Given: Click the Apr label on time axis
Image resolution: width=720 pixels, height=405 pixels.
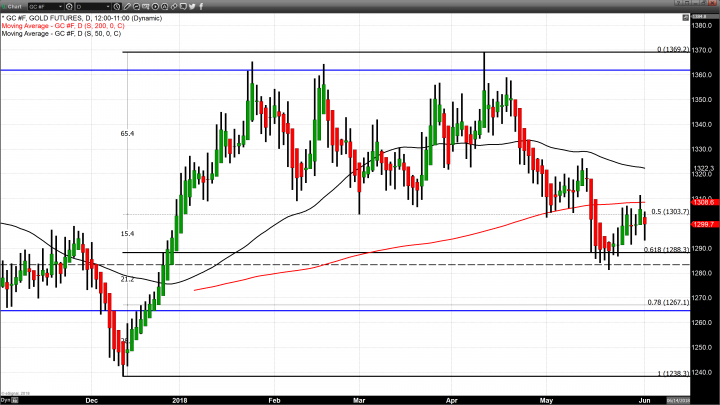Looking at the screenshot, I should [x=452, y=400].
